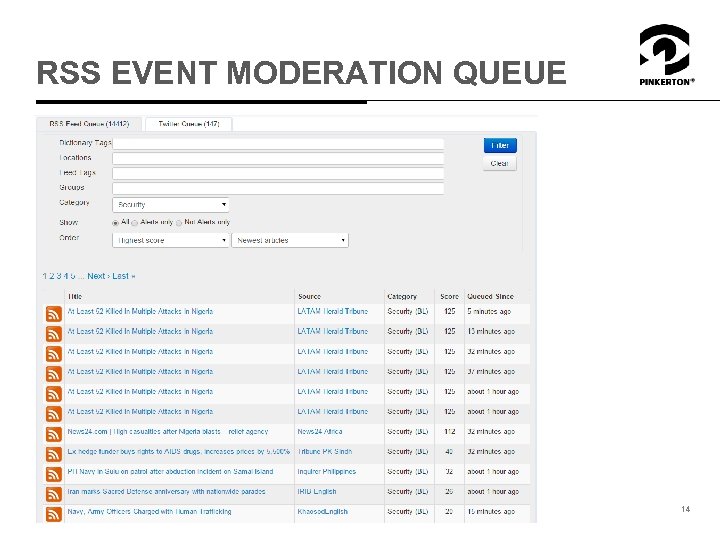This screenshot has height=540, width=720.
Task: Click '5 minutes ago' queued time cell
Action: point(489,311)
